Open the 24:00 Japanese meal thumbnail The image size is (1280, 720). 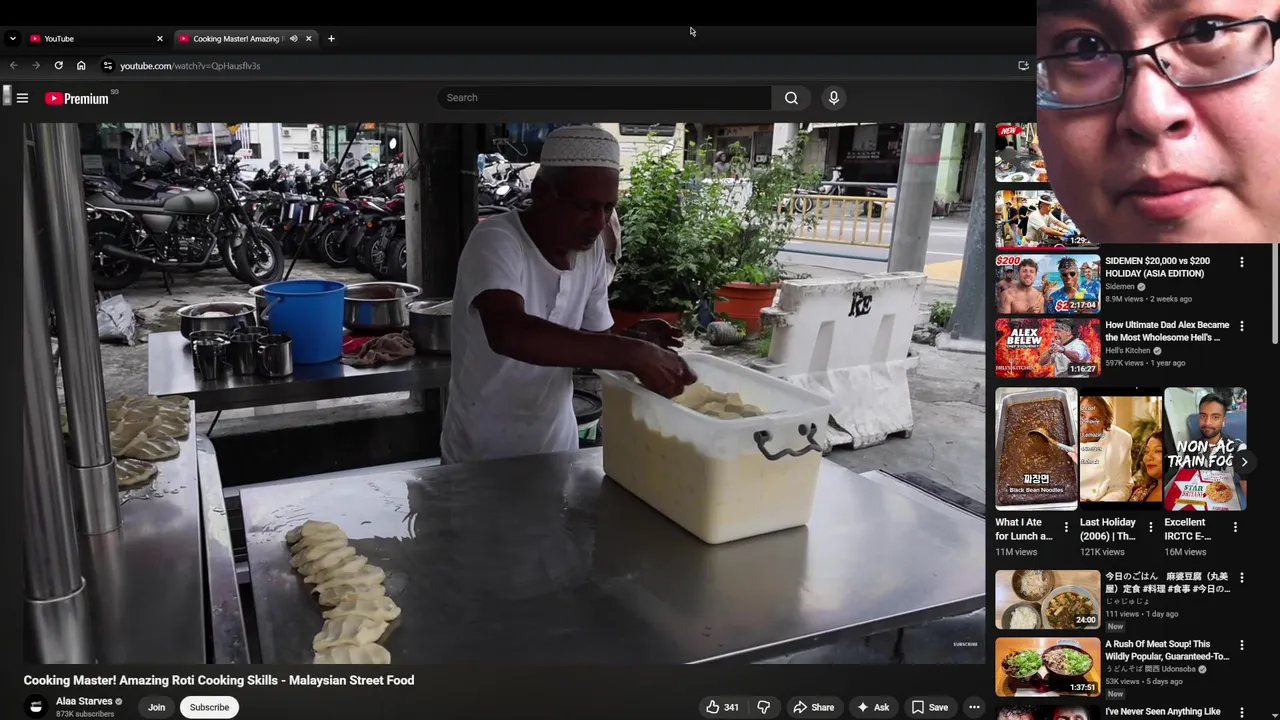coord(1047,600)
